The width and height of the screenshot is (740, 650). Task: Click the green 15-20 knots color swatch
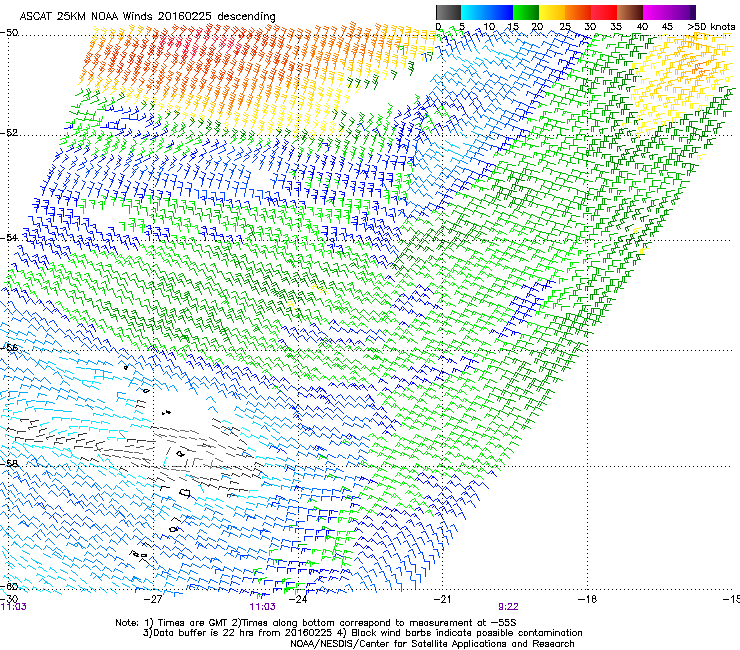526,12
